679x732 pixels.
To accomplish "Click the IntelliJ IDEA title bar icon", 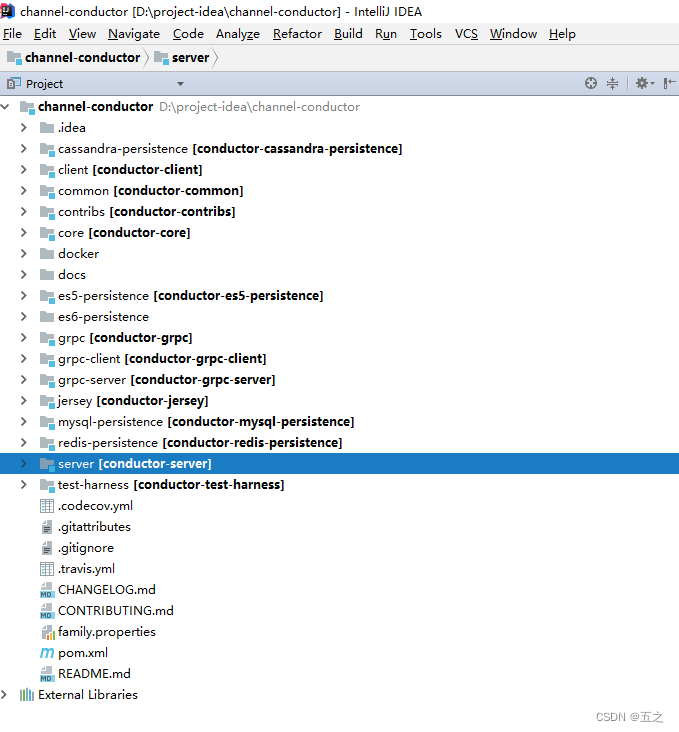I will (7, 10).
